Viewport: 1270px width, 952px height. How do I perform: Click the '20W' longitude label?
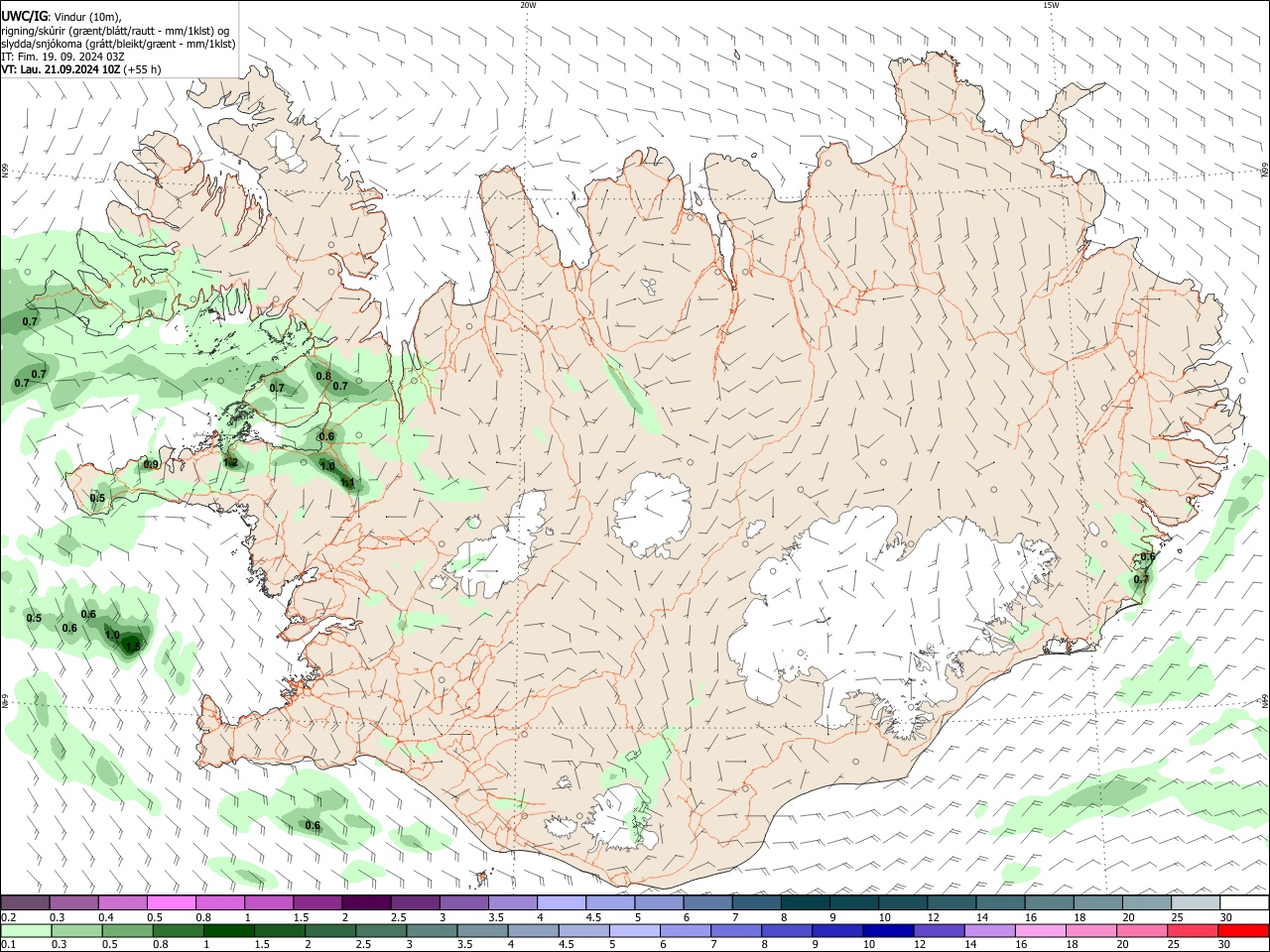point(528,5)
